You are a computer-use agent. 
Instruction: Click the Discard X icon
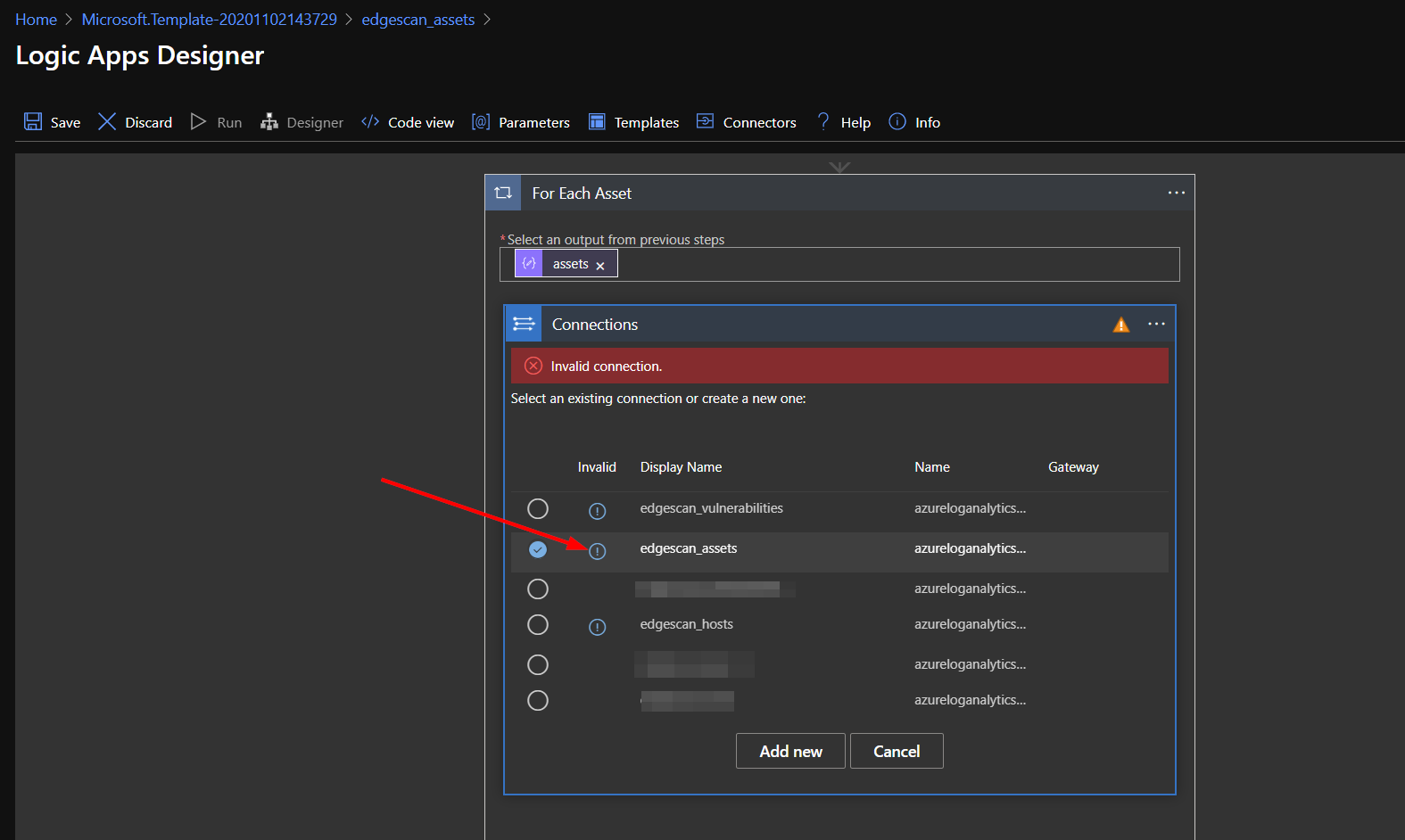pos(107,121)
